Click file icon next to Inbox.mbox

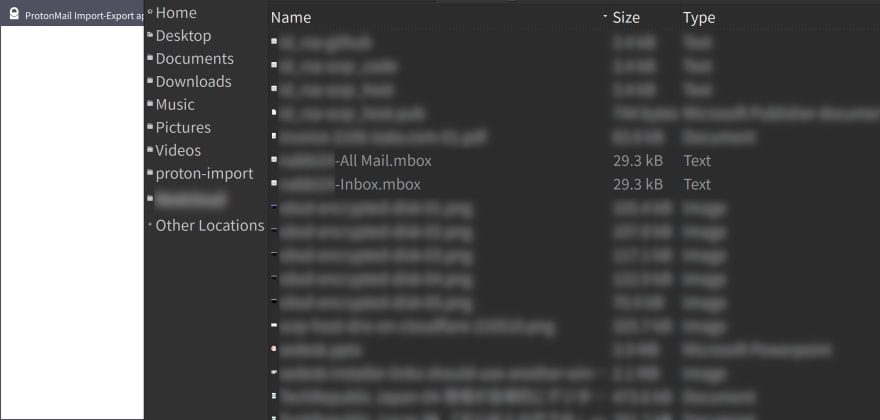tap(274, 183)
